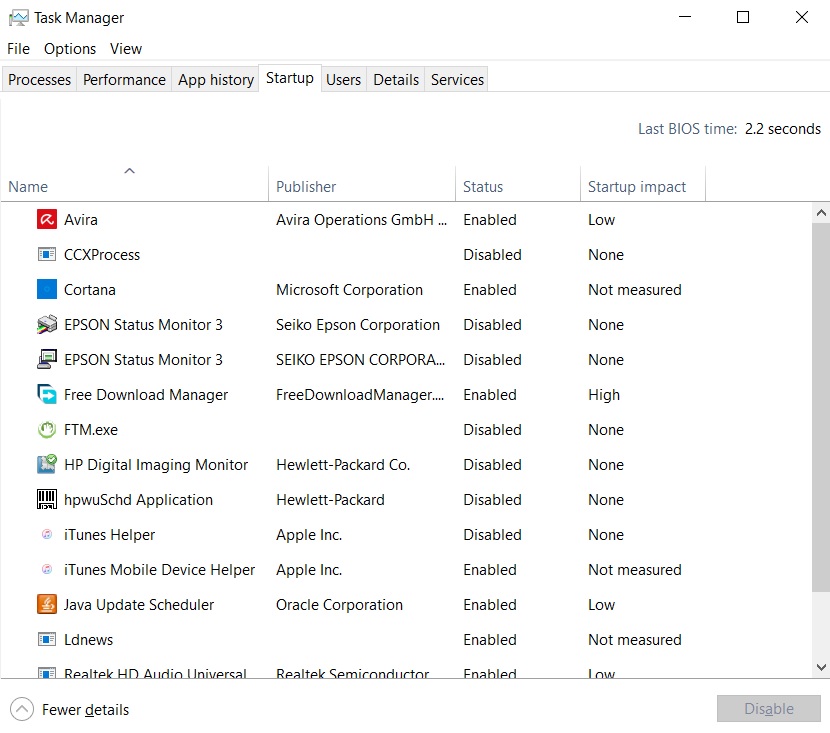Click the scrollbar down arrow
This screenshot has width=830, height=733.
(x=821, y=667)
